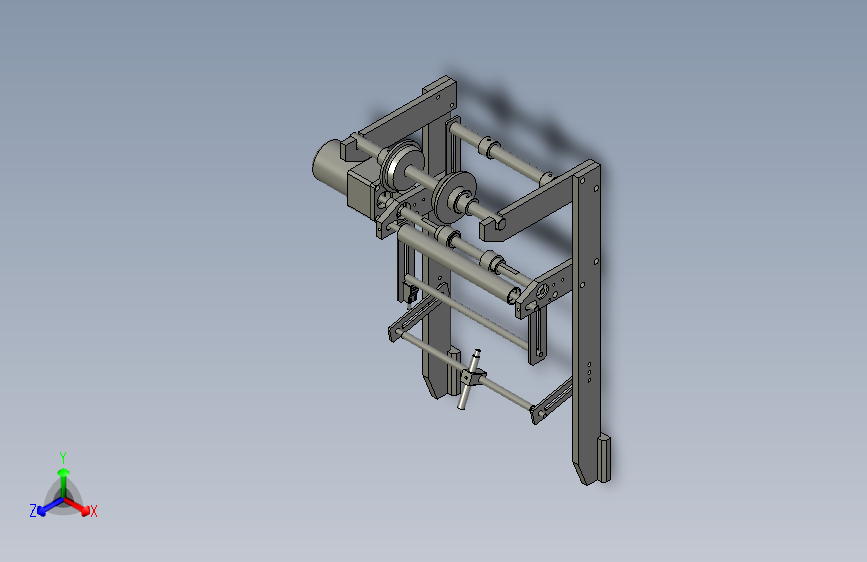Viewport: 867px width, 562px height.
Task: Select the long thick roller cylinder
Action: coord(458,265)
